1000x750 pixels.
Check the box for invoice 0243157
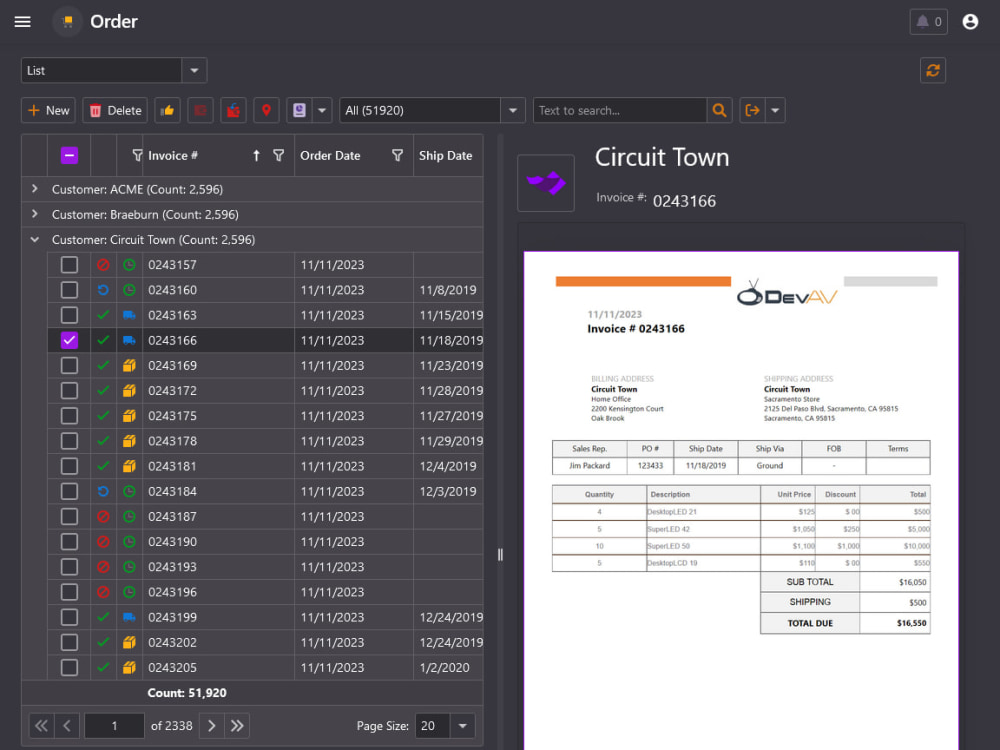coord(70,265)
